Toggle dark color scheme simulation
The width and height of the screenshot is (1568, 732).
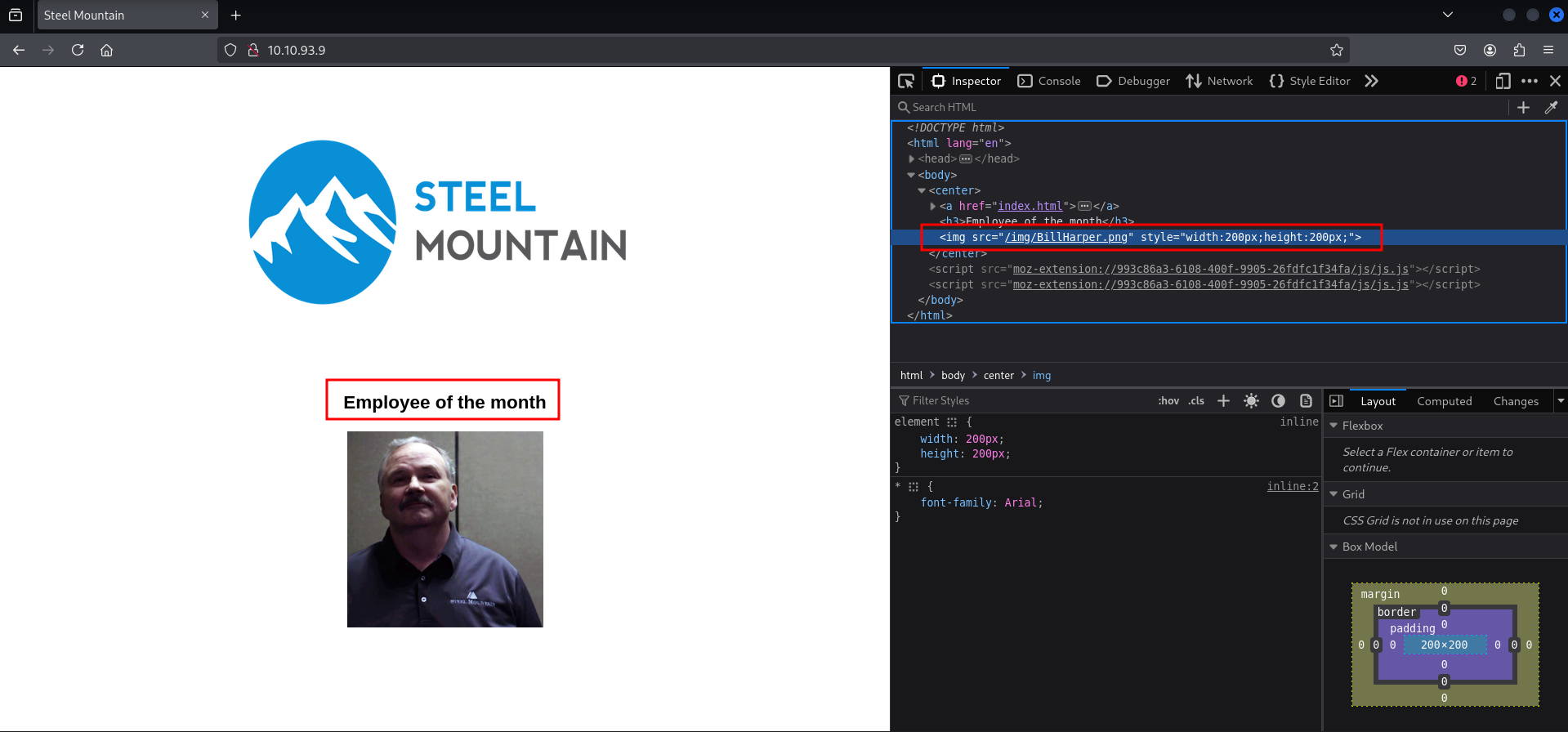tap(1278, 400)
